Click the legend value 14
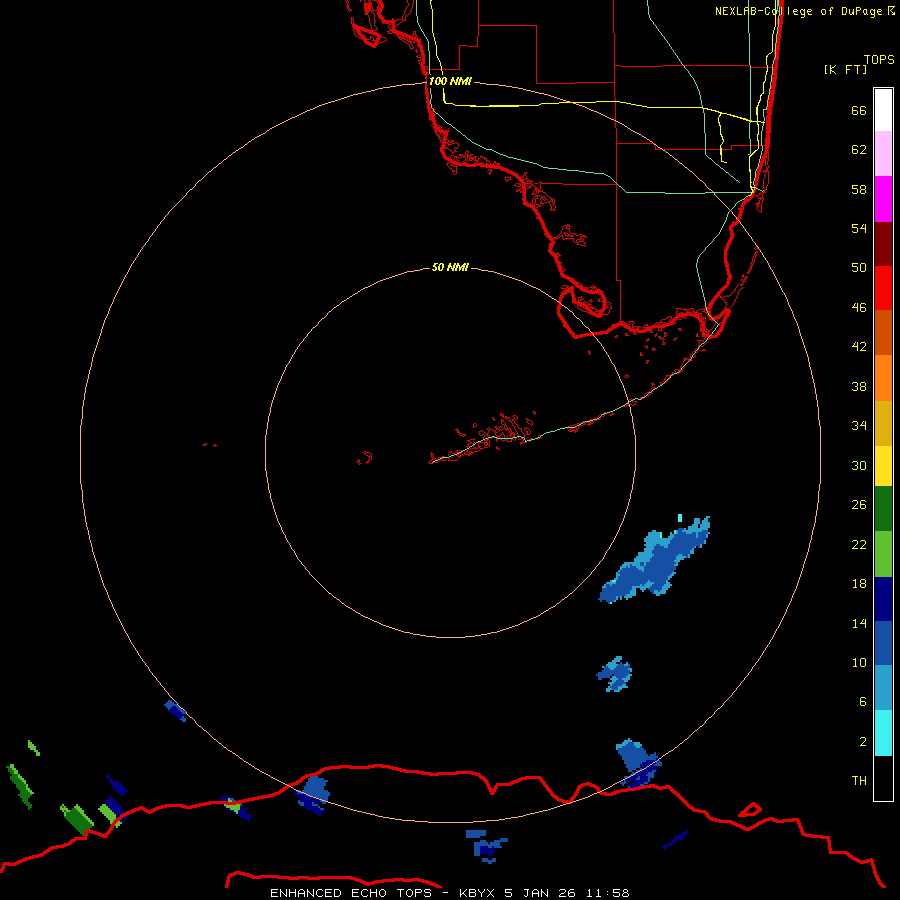 point(859,623)
